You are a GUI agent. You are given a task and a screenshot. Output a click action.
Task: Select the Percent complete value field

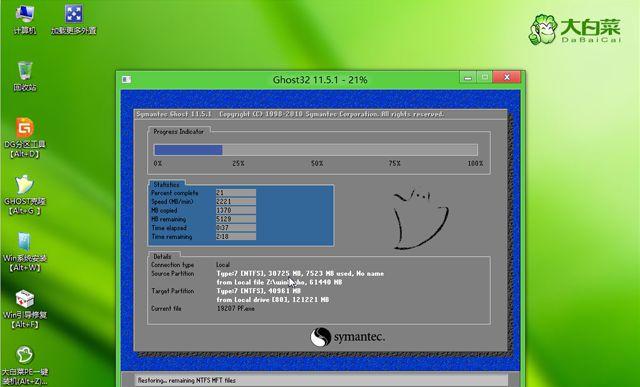click(x=236, y=193)
